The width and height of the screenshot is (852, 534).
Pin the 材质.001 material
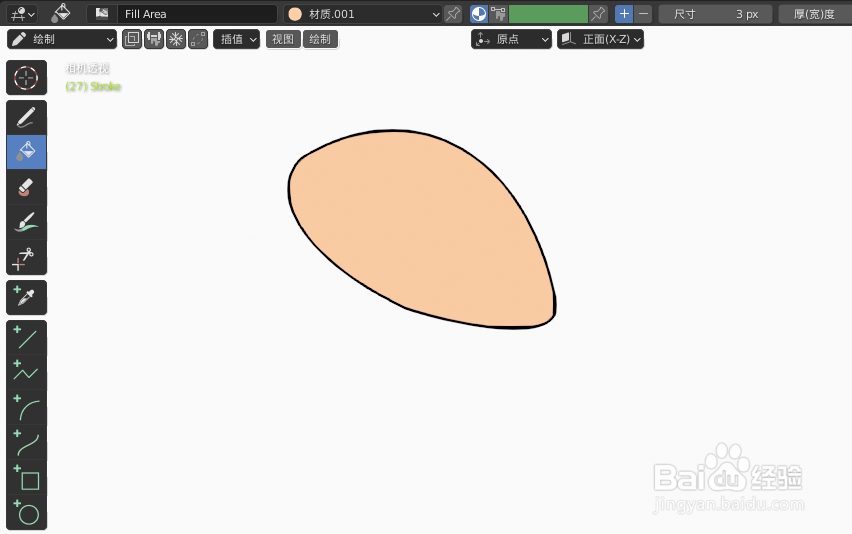(453, 14)
